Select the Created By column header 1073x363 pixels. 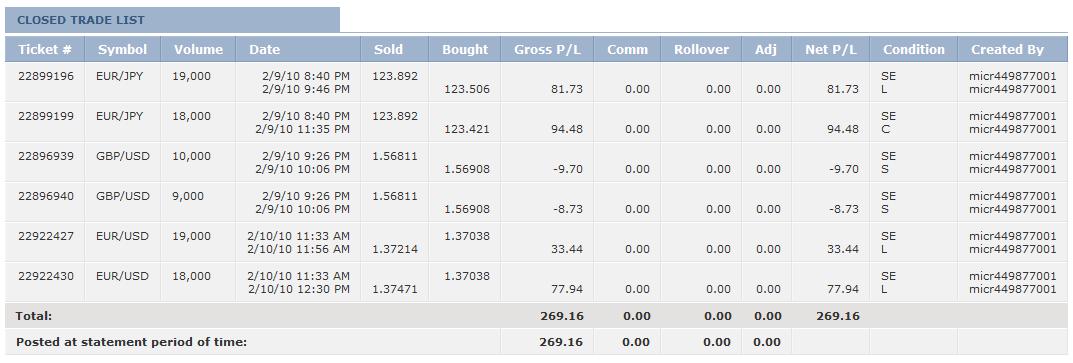point(1007,49)
